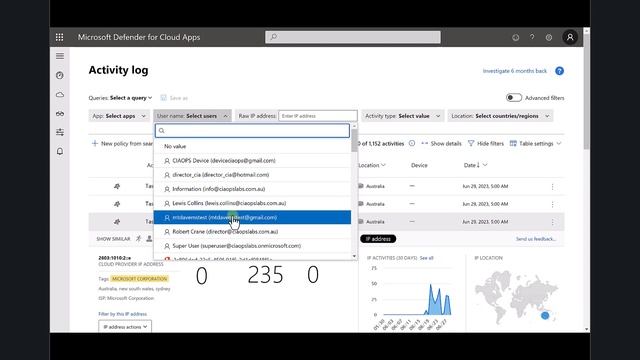Select Robert Crane user from list
The height and width of the screenshot is (360, 640).
tap(252, 231)
